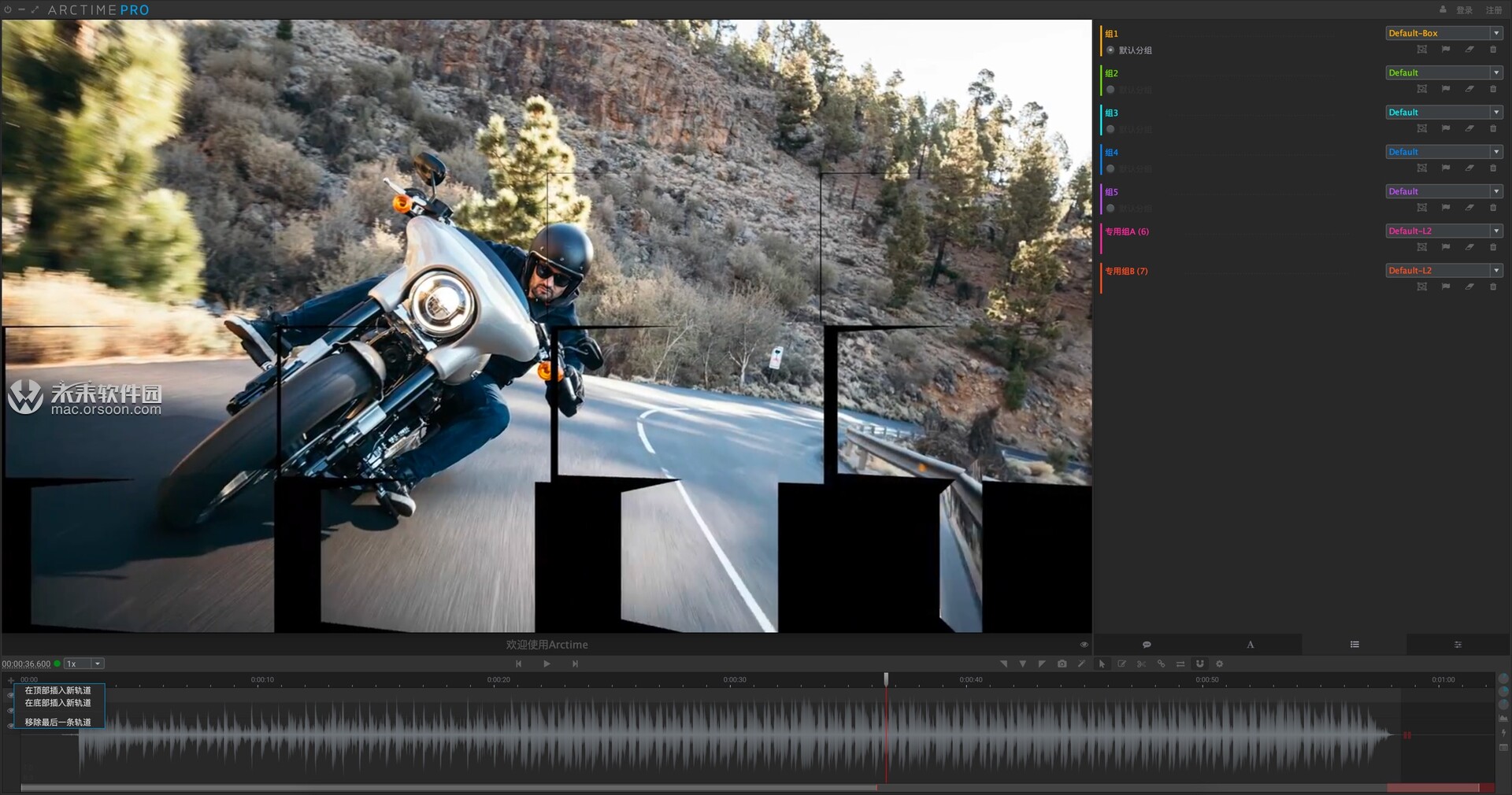This screenshot has height=795, width=1512.
Task: Click the 专用组B (7) group label
Action: click(1126, 271)
